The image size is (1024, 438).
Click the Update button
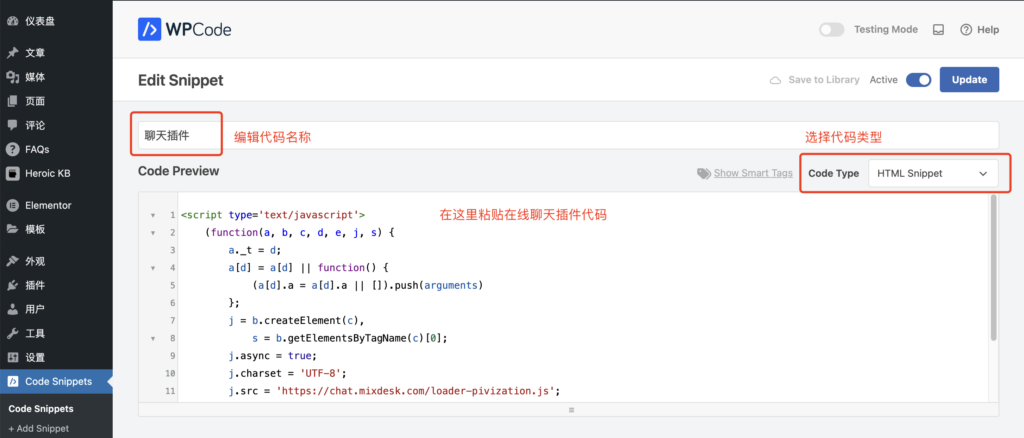click(x=969, y=80)
